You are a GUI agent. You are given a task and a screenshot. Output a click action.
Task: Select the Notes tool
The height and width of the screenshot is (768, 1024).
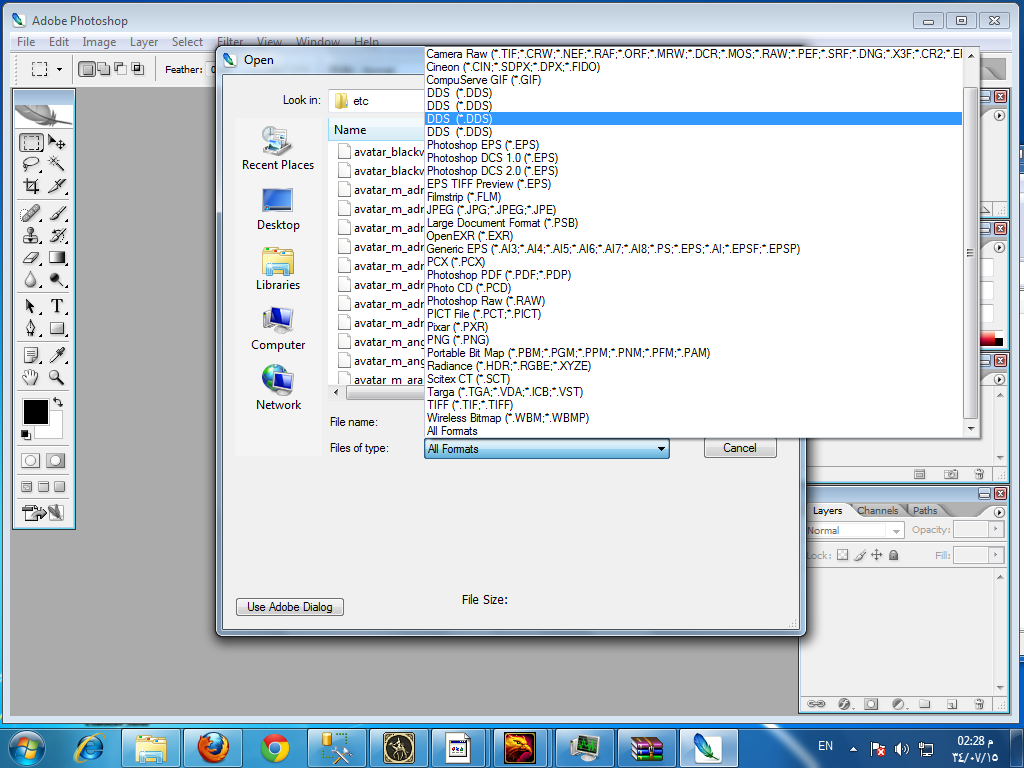(31, 355)
